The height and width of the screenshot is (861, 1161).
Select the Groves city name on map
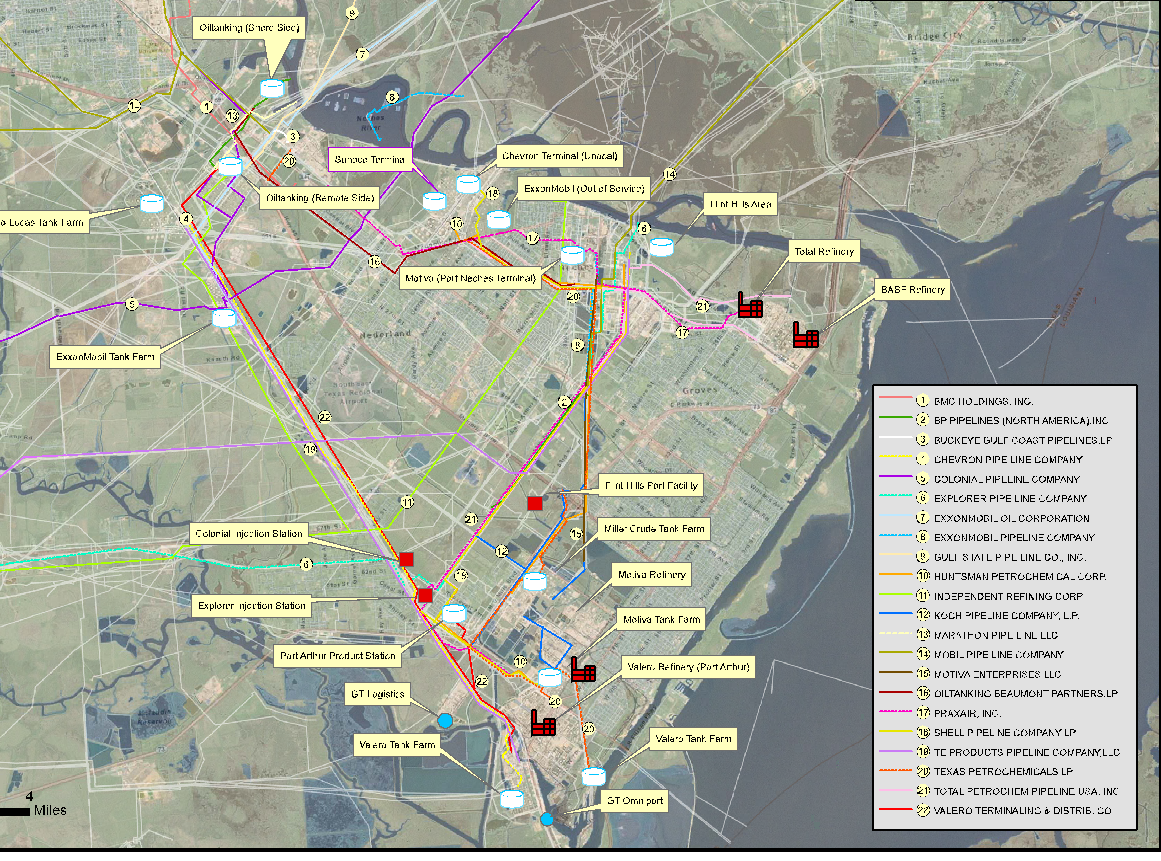(x=700, y=390)
